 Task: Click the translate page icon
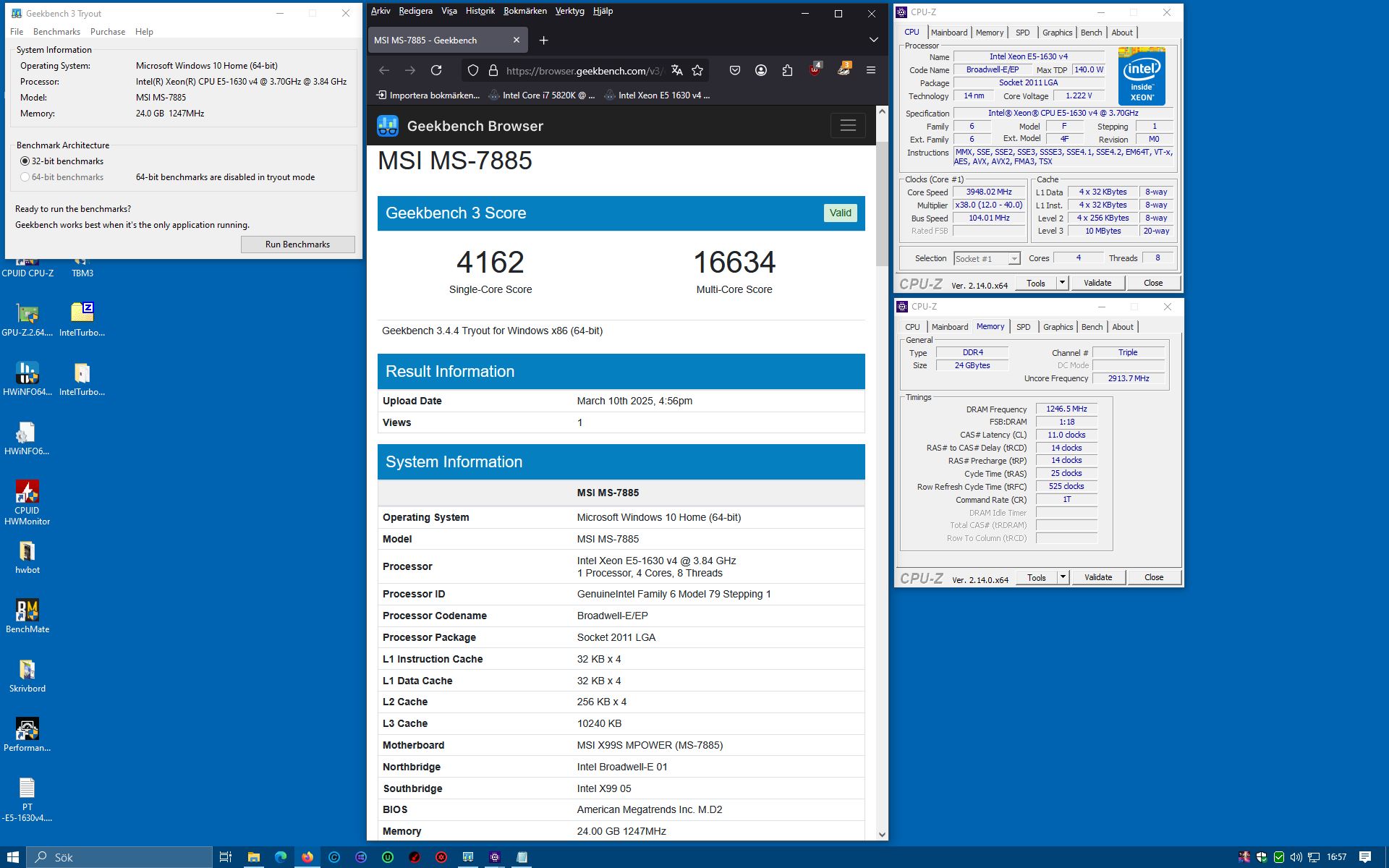677,70
